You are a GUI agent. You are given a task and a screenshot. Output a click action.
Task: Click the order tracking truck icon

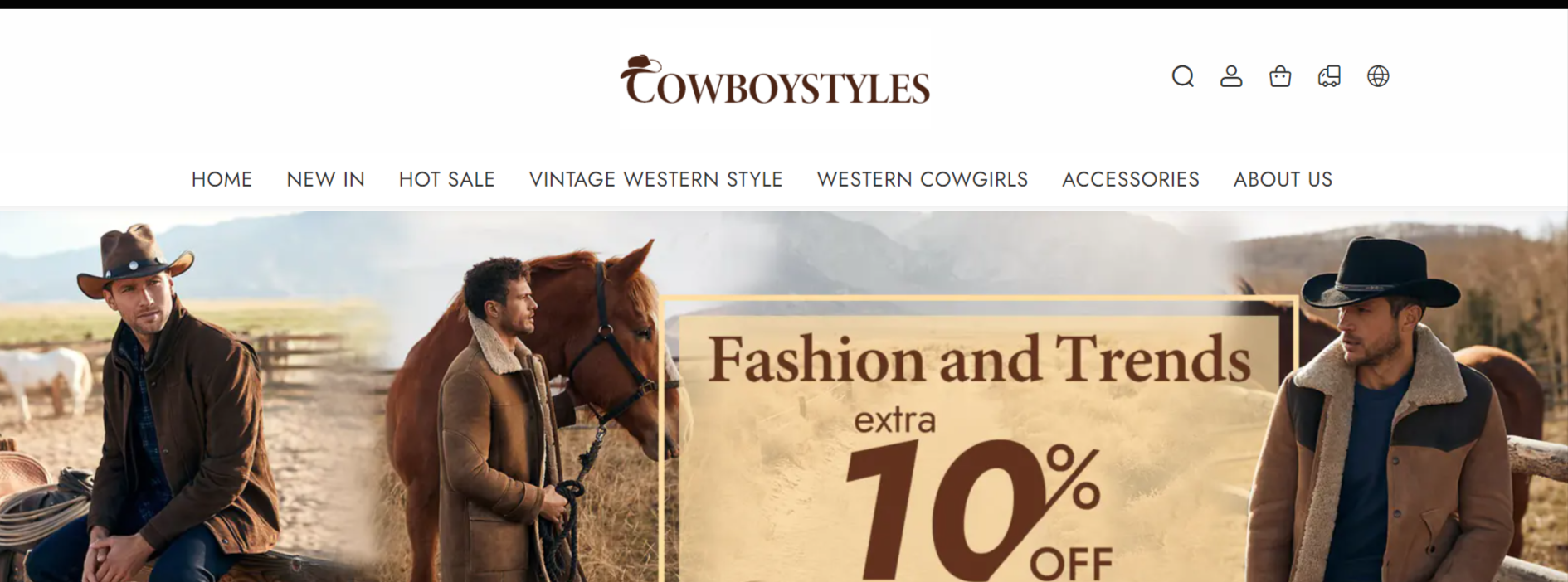(1329, 76)
